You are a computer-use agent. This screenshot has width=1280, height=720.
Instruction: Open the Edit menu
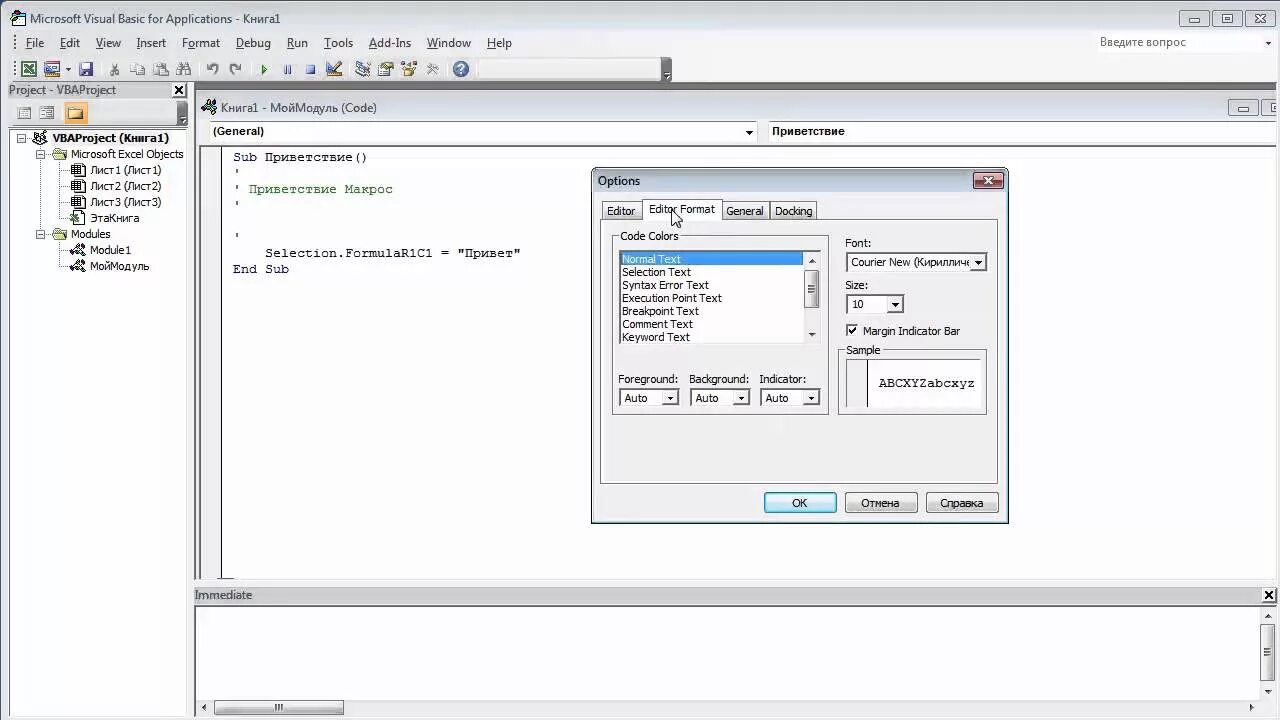(x=70, y=43)
